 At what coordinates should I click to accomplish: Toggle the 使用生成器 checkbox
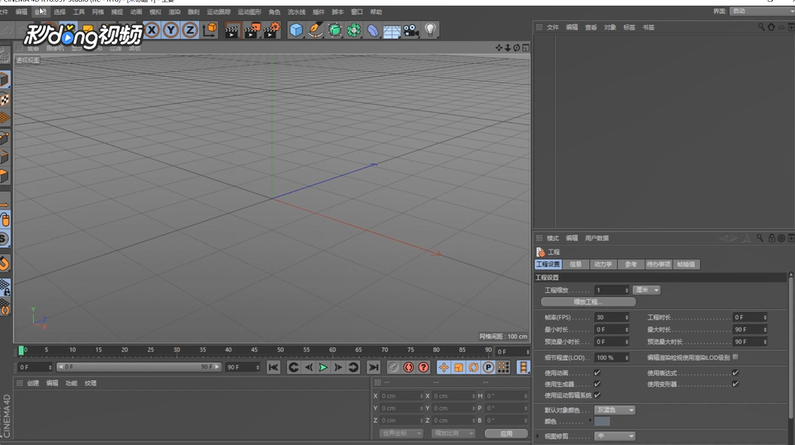click(x=597, y=384)
